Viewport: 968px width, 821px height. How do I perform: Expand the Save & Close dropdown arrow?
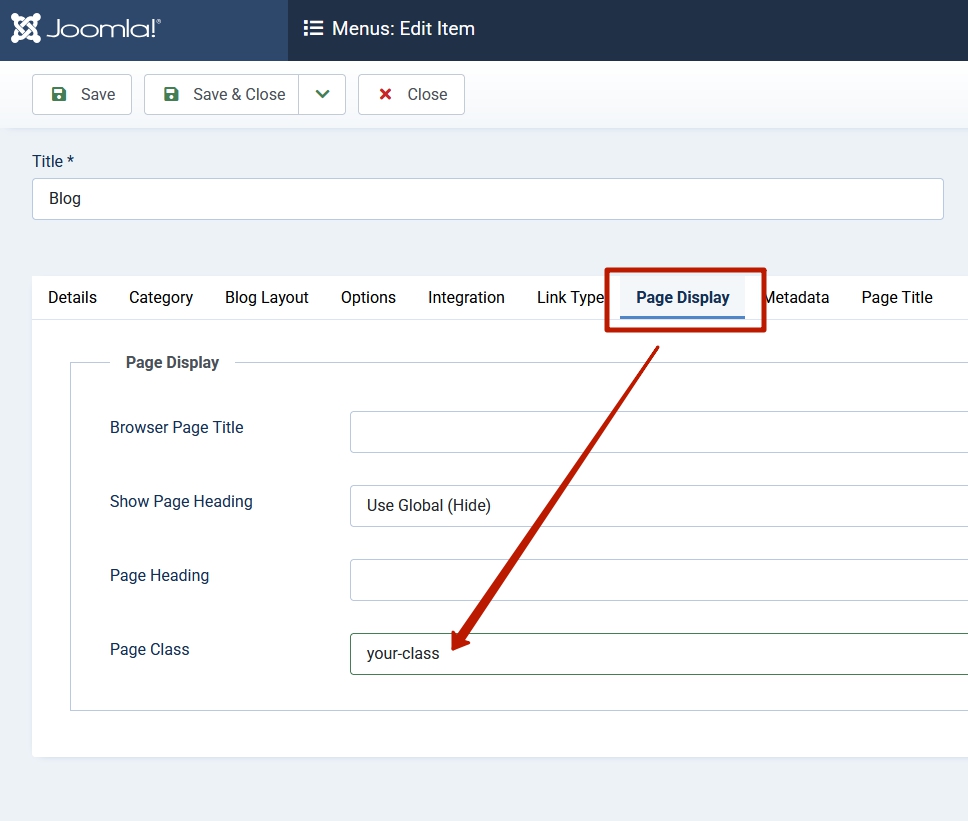(x=322, y=94)
